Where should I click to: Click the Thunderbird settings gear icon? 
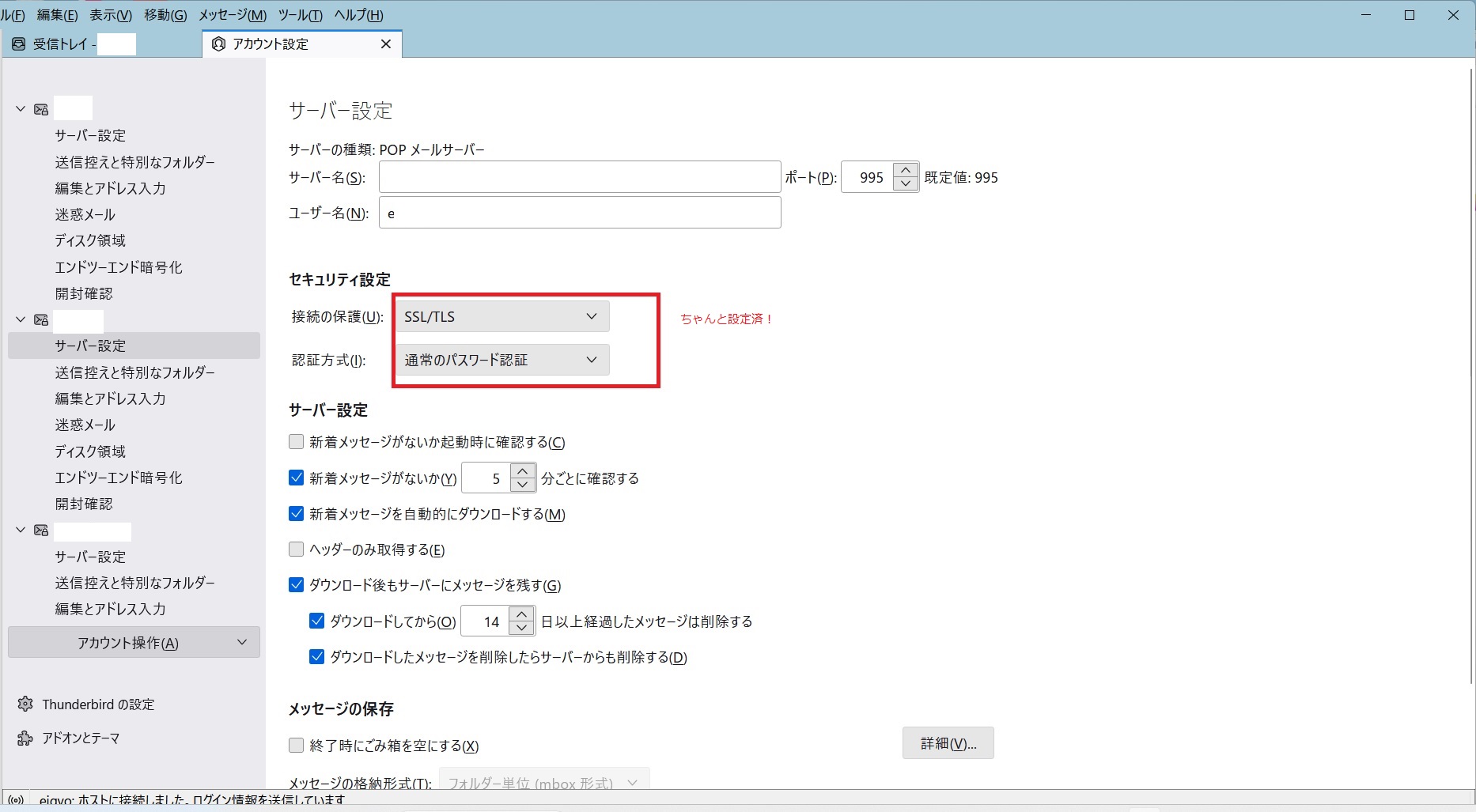coord(25,704)
